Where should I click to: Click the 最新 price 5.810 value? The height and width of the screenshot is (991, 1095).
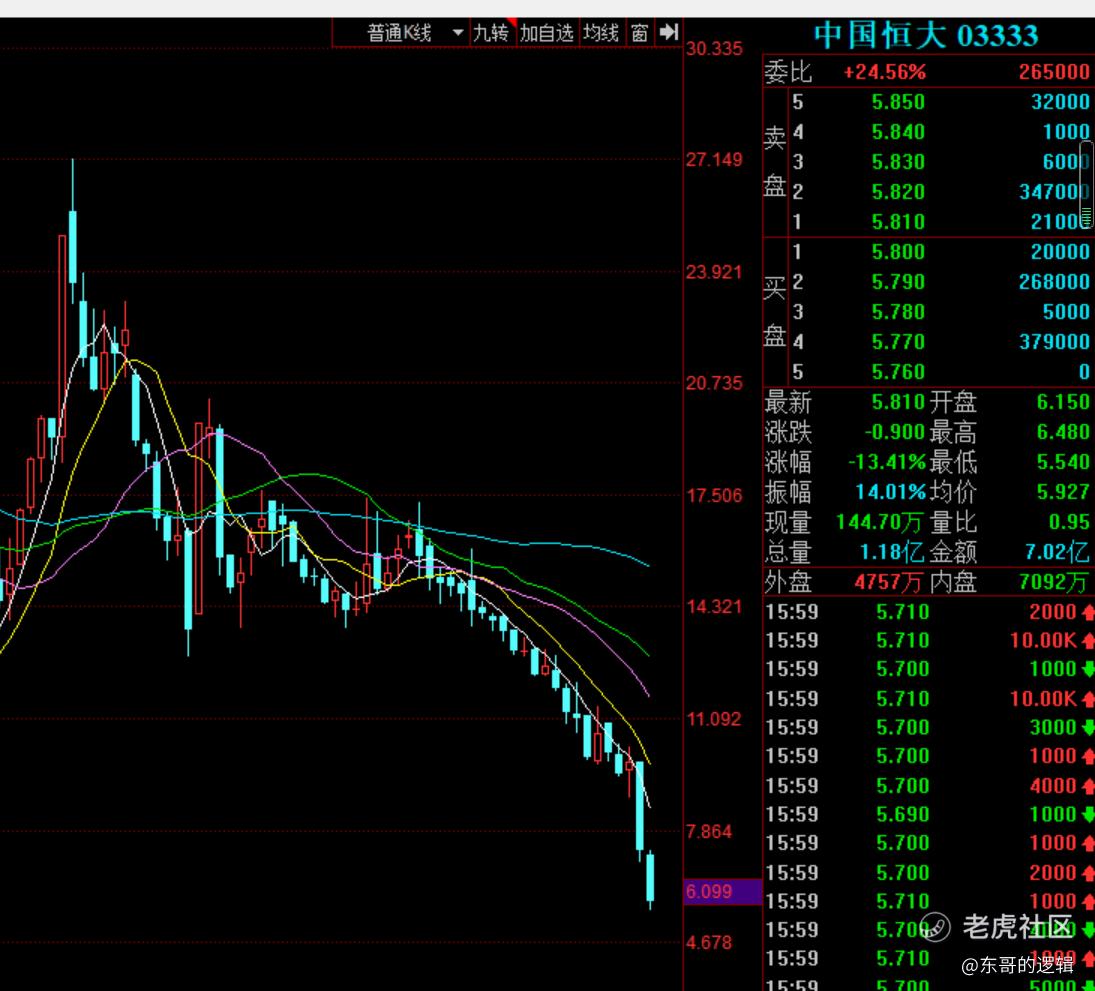(x=898, y=402)
